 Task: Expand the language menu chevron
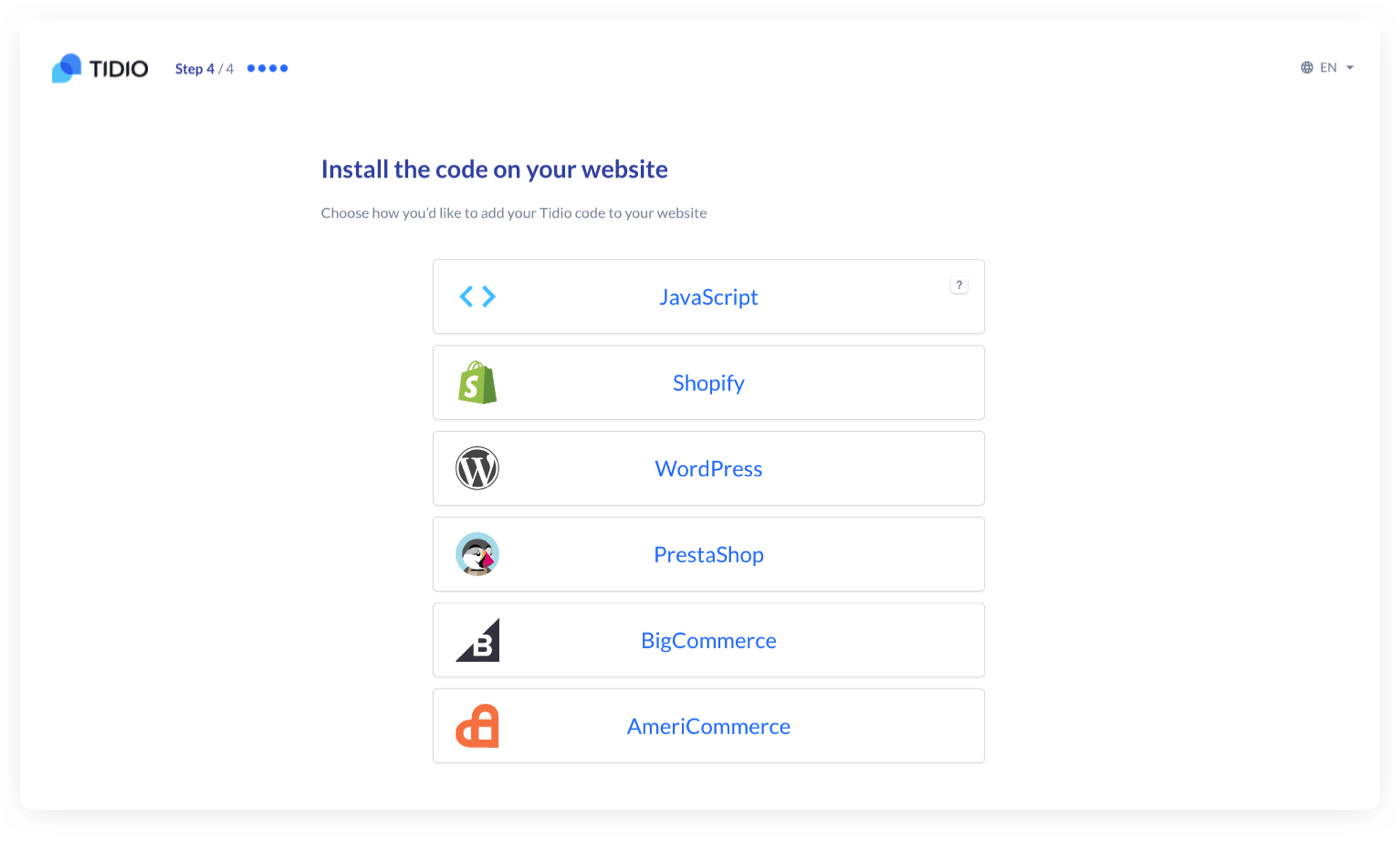(1350, 68)
